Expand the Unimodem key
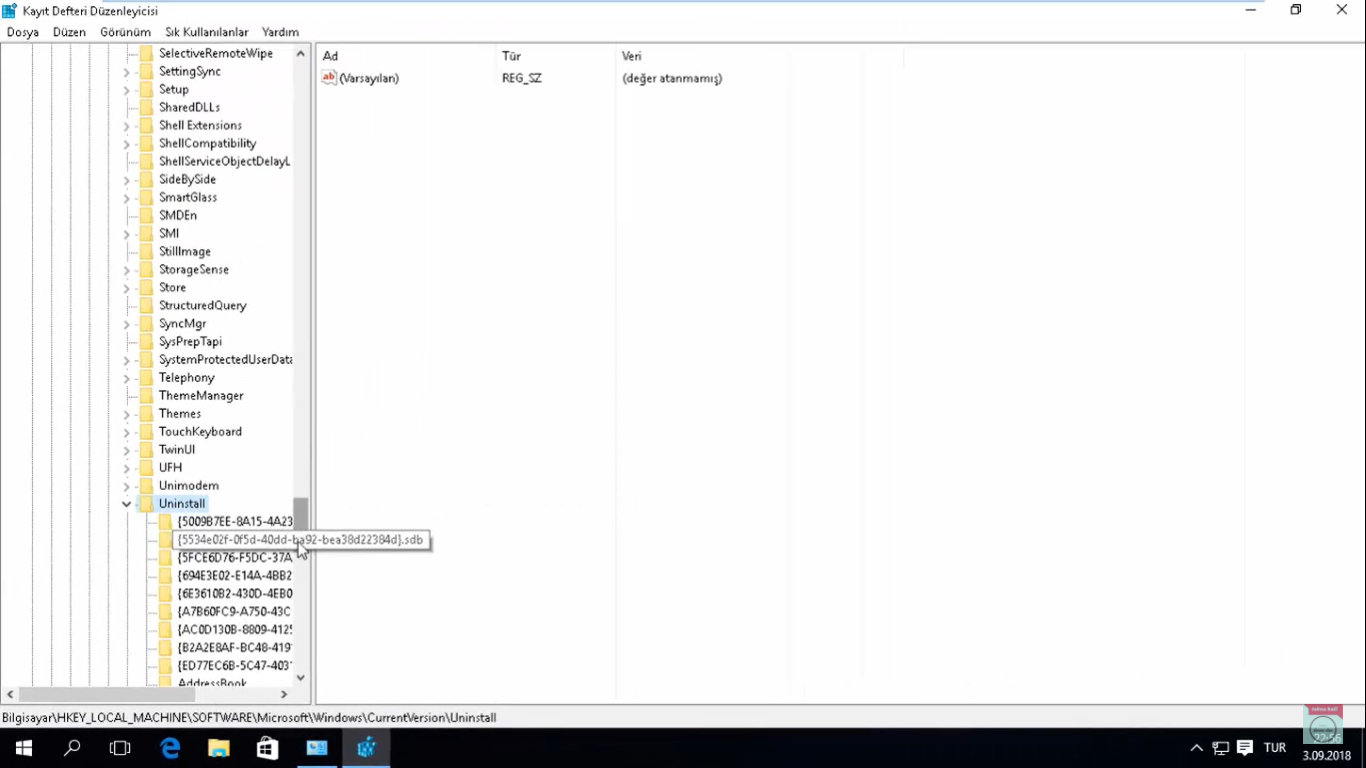 pos(127,486)
